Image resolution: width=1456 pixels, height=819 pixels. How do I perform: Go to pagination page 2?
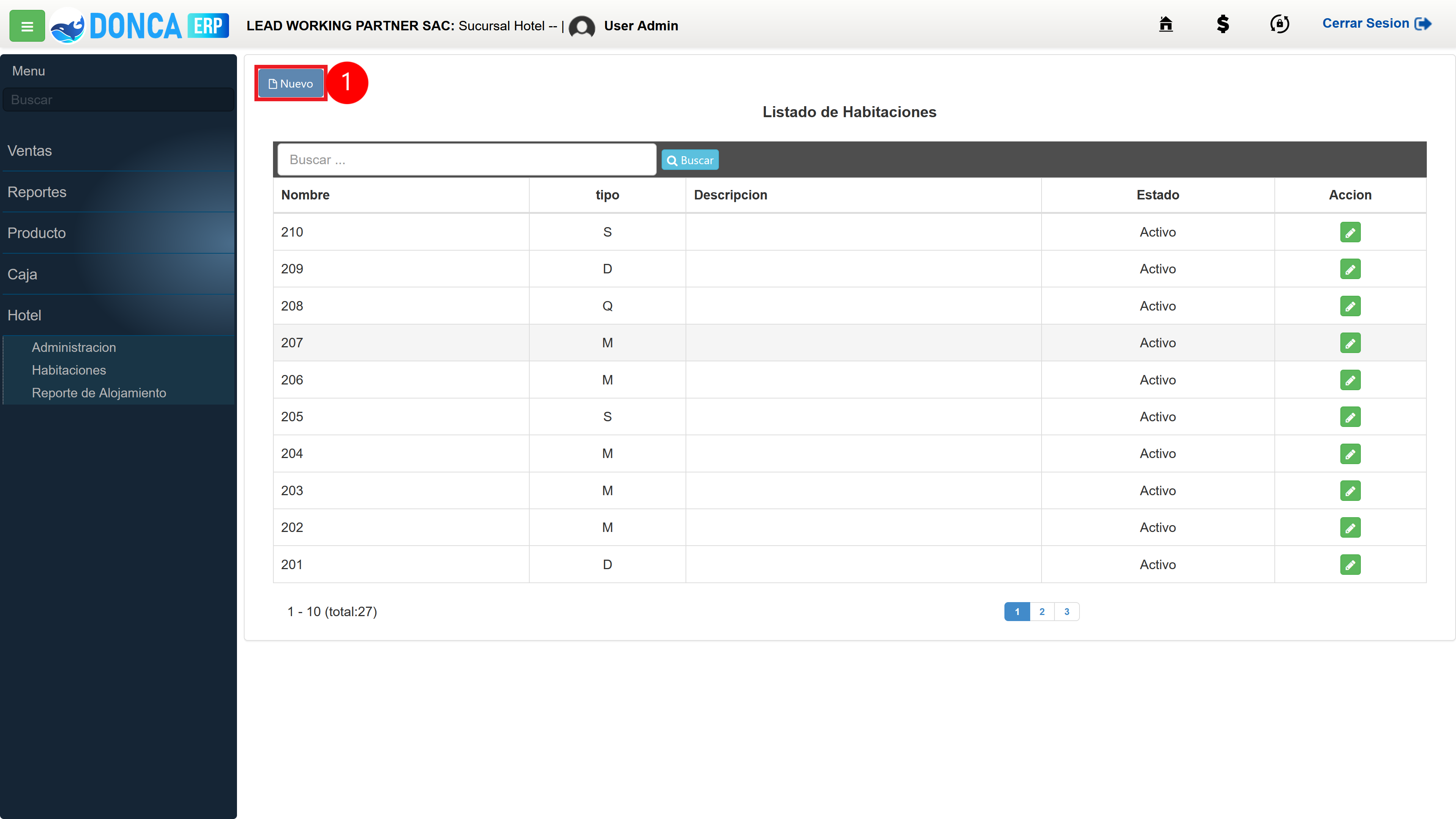click(1042, 612)
